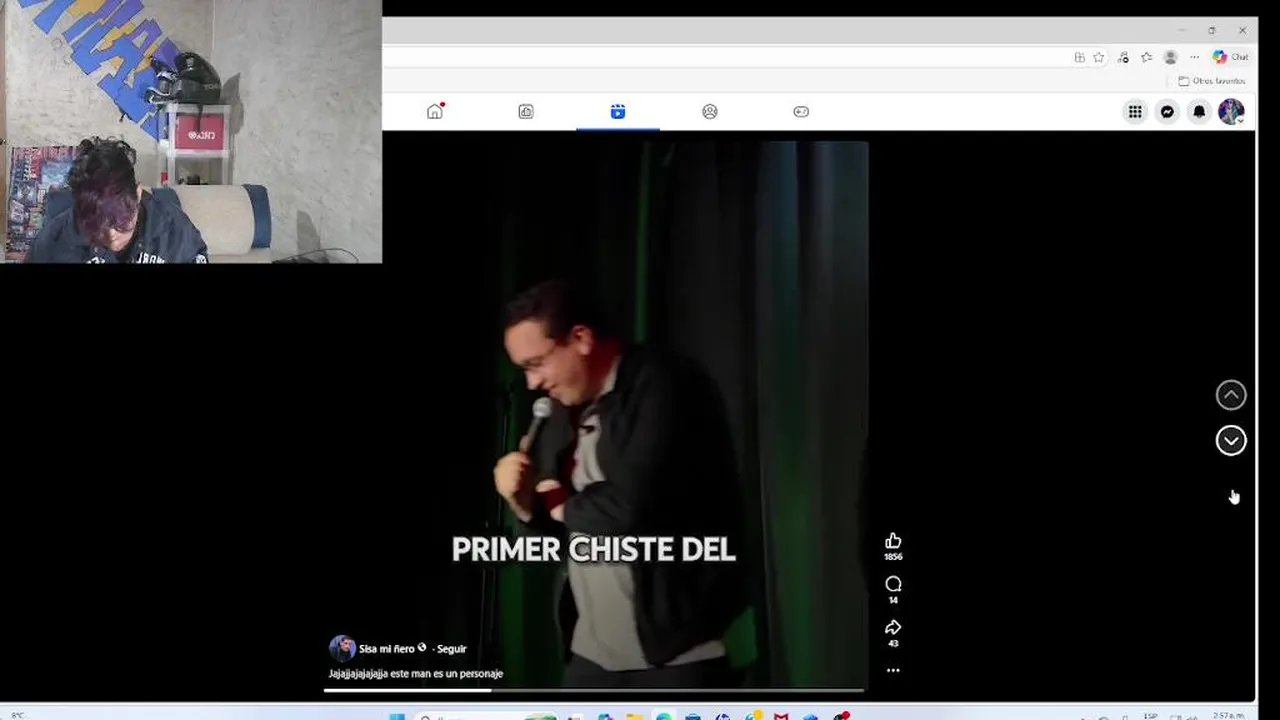The height and width of the screenshot is (720, 1280).
Task: Open the Edge browser profile icon
Action: click(1170, 57)
